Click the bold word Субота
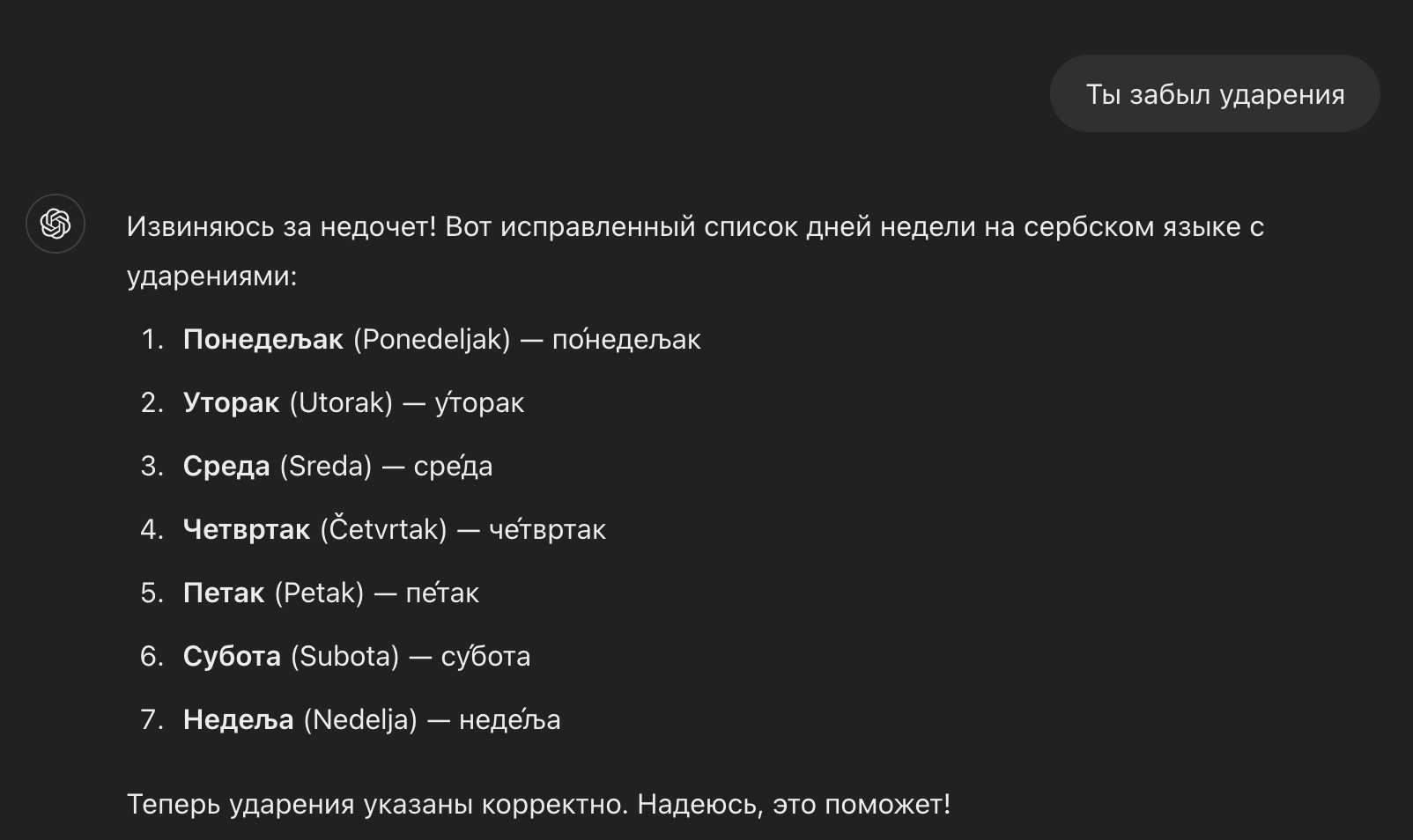Image resolution: width=1413 pixels, height=840 pixels. tap(232, 656)
